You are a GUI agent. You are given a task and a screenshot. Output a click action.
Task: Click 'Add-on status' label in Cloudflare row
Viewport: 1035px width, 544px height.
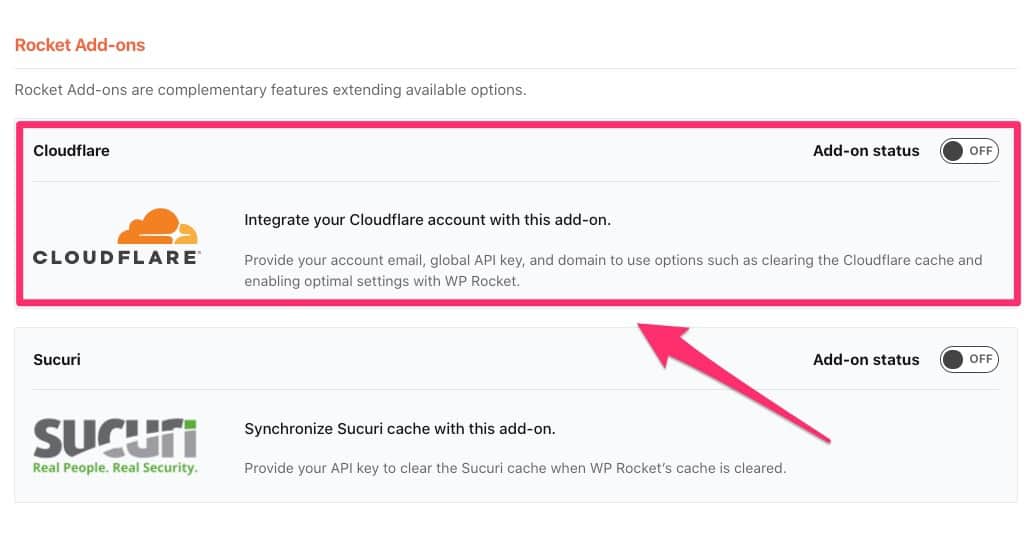866,151
